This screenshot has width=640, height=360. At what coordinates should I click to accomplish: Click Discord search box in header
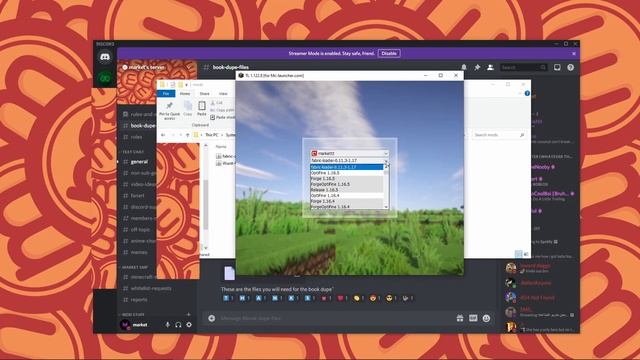524,67
